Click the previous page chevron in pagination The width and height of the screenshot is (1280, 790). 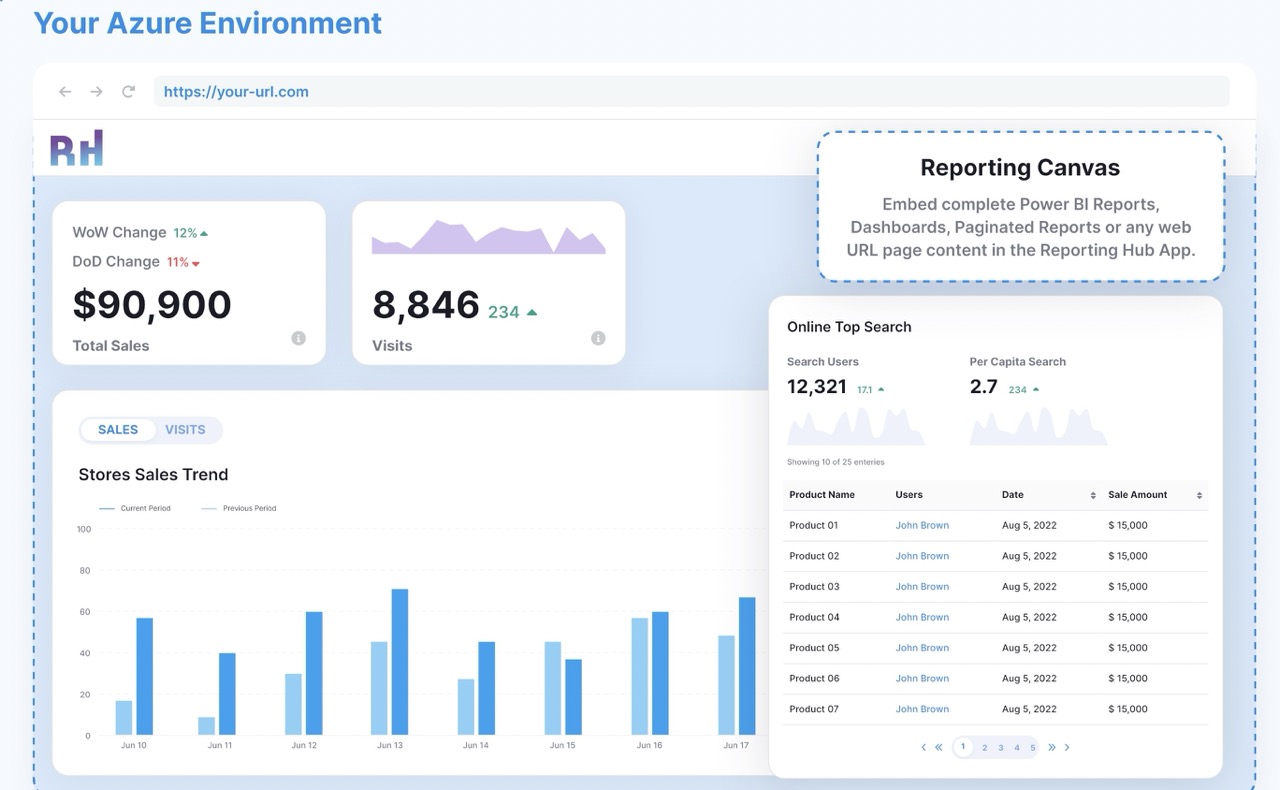tap(923, 747)
